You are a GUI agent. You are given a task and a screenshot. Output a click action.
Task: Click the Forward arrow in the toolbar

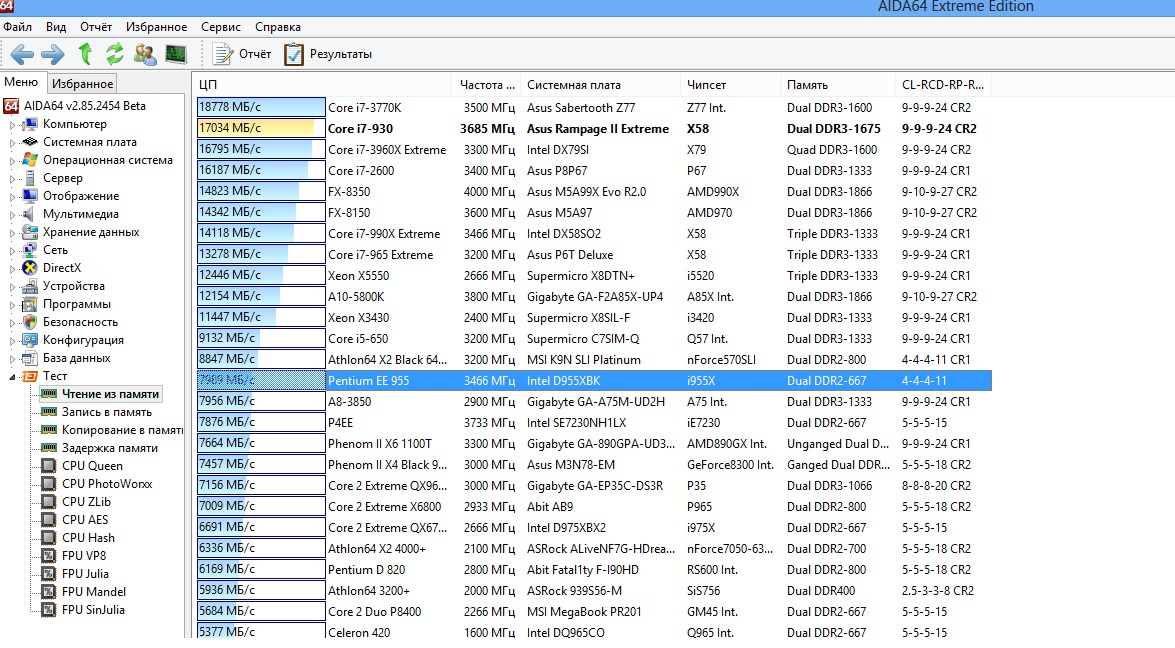pos(52,54)
